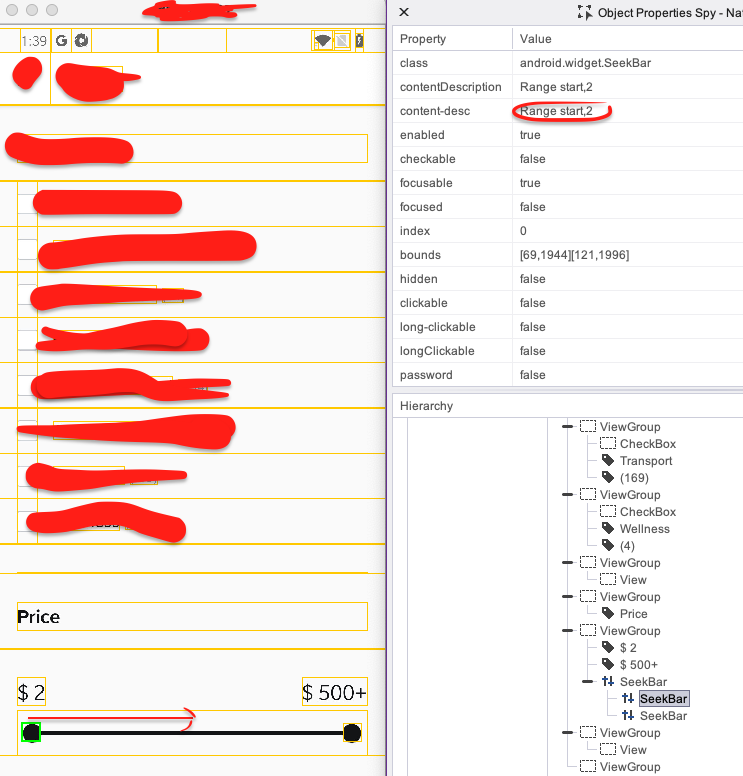The width and height of the screenshot is (743, 776).
Task: Click the left range start slider thumb
Action: point(31,732)
